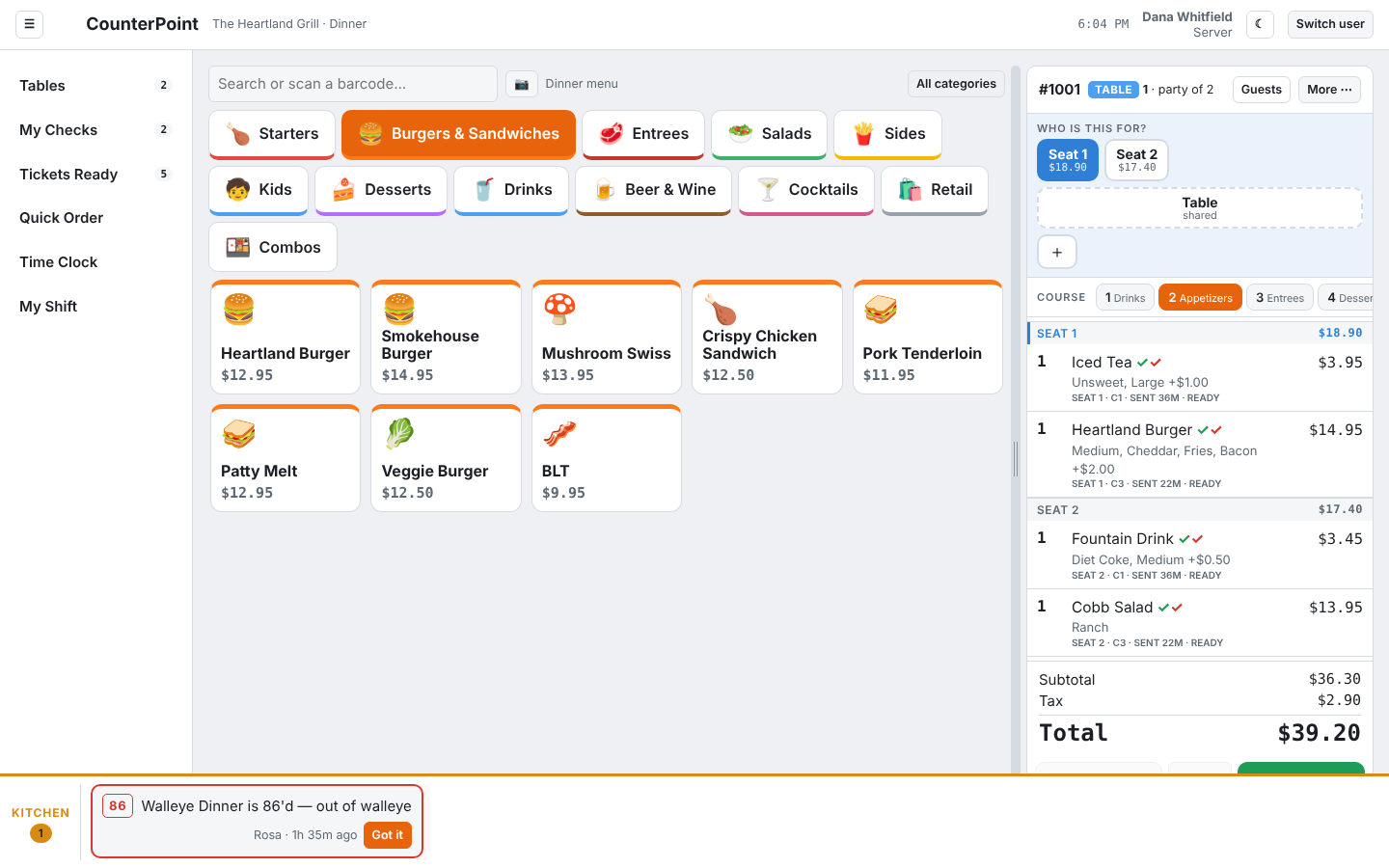
Task: Add Veggie Burger to the check
Action: [x=446, y=458]
